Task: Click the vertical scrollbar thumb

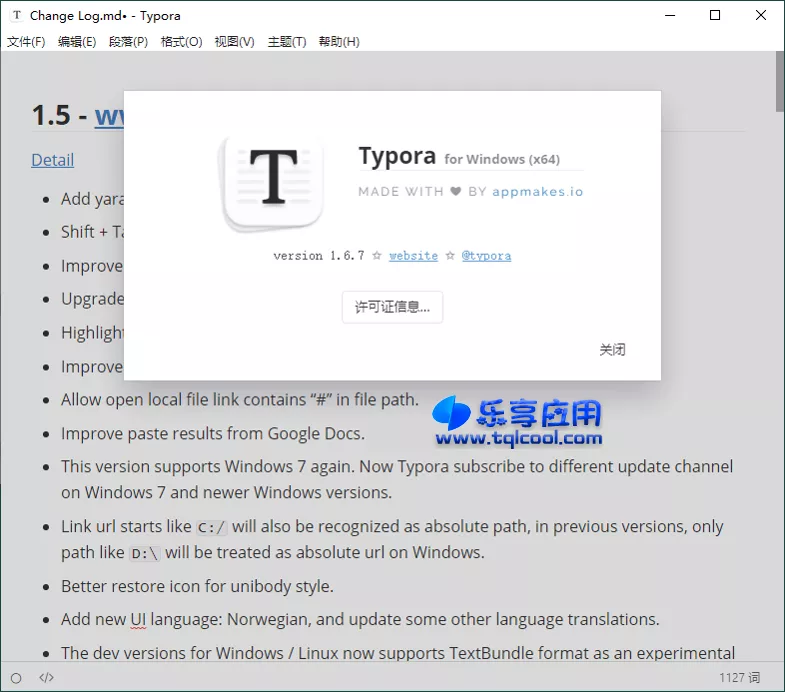Action: 779,81
